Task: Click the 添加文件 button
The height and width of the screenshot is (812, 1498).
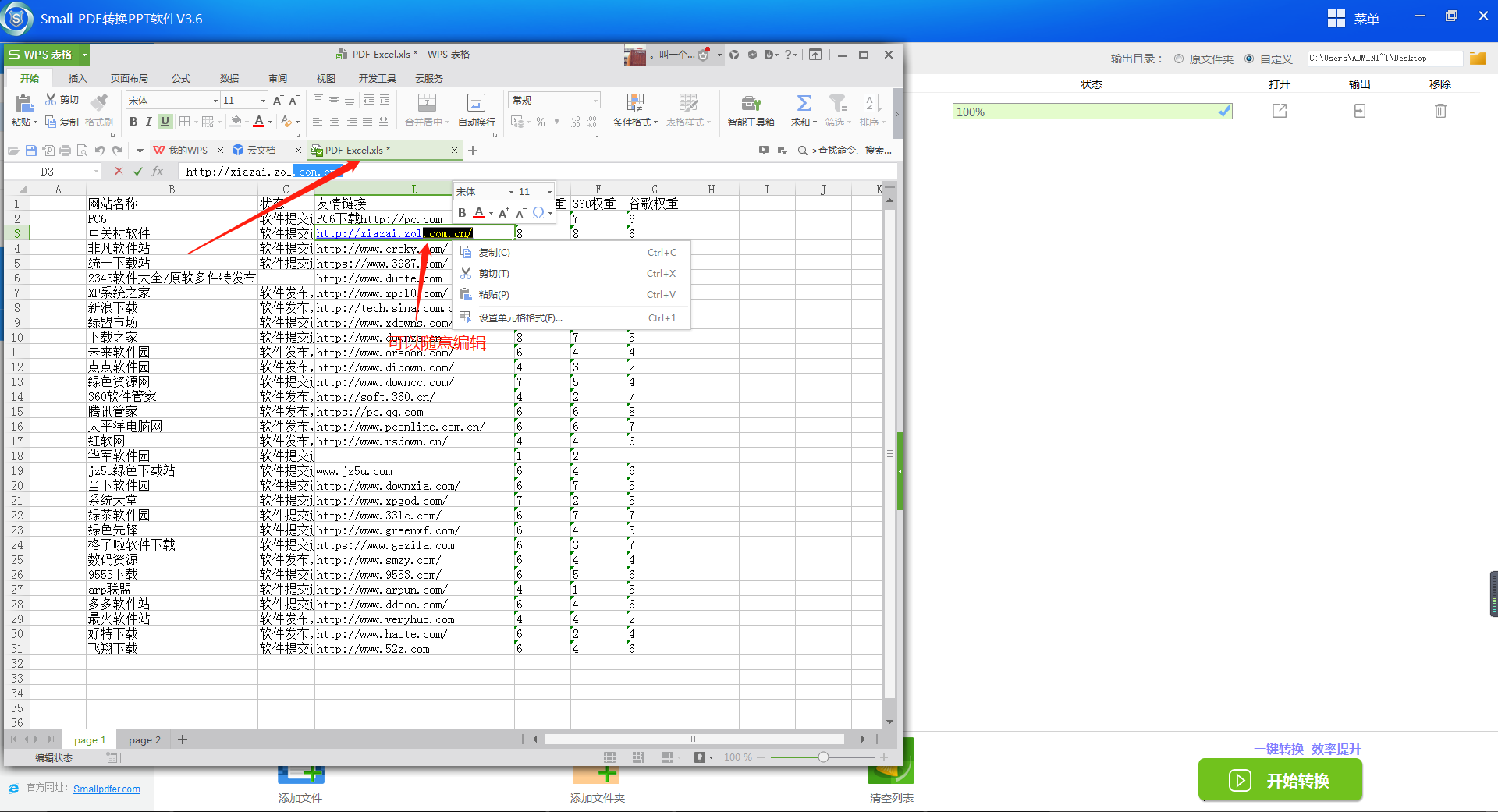Action: [300, 785]
